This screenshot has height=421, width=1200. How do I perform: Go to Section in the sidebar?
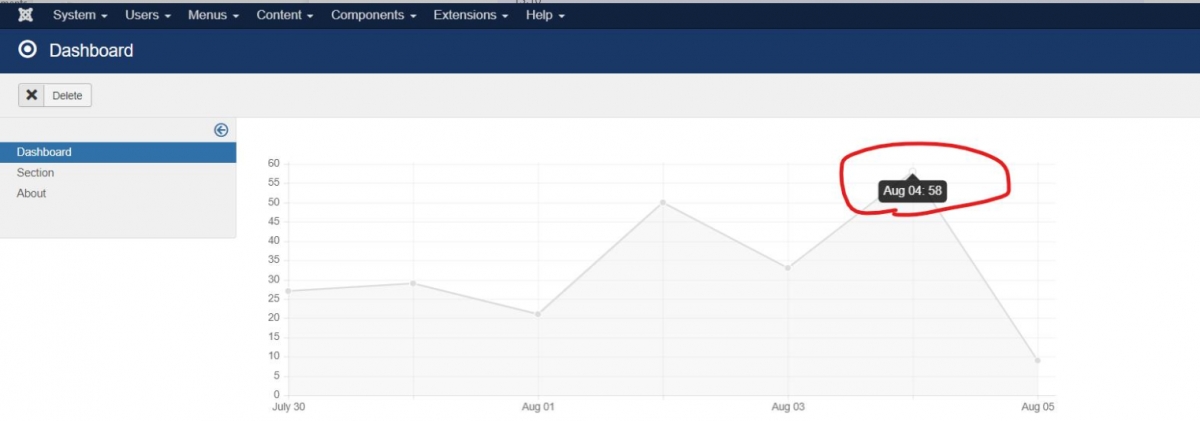click(x=36, y=173)
